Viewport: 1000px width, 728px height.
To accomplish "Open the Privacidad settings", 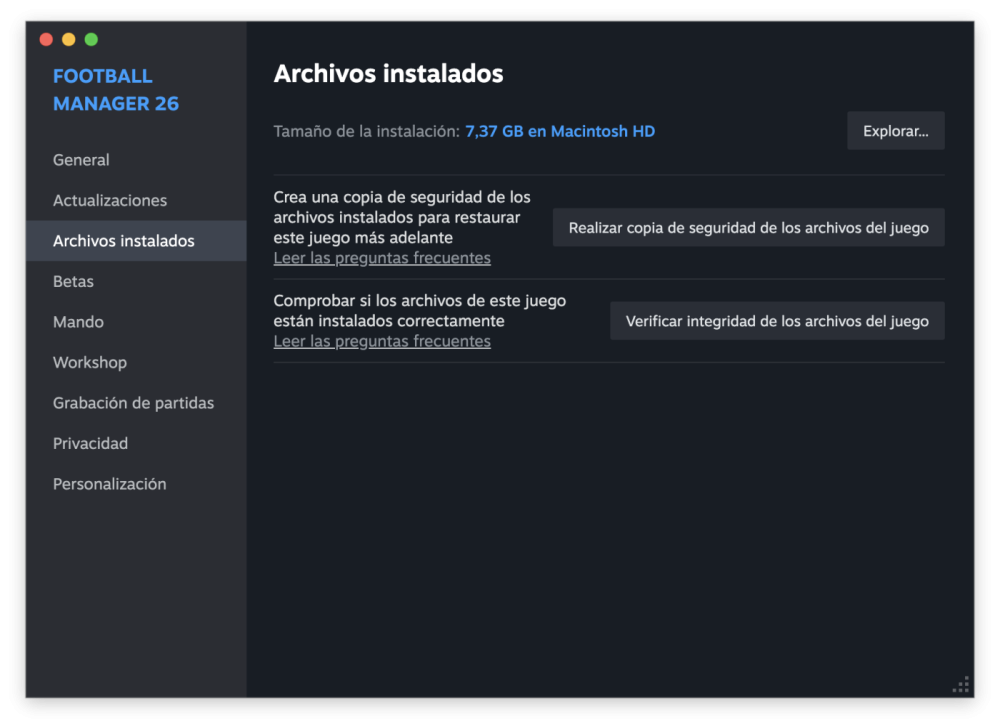I will tap(90, 443).
